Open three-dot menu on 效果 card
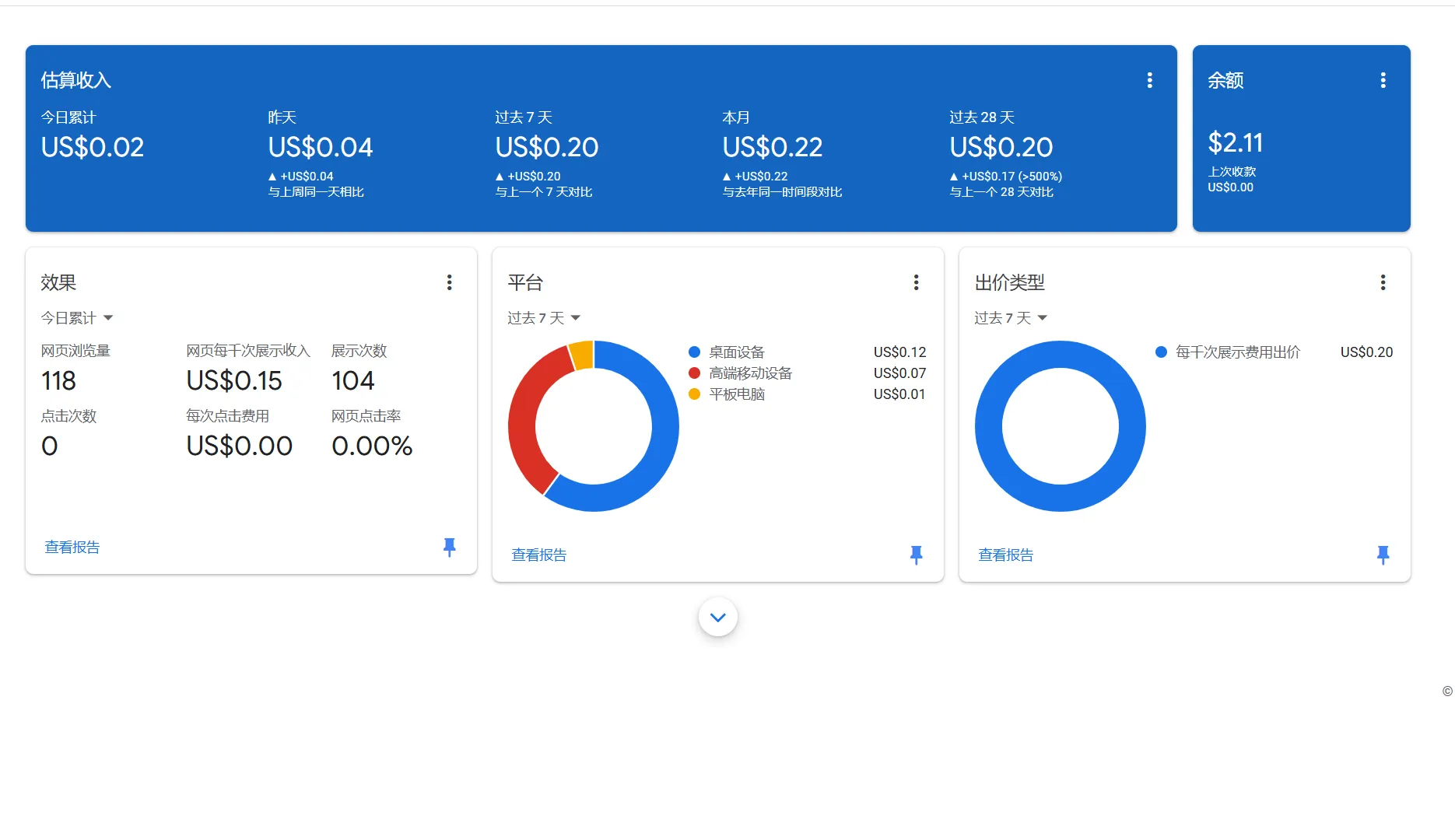Image resolution: width=1455 pixels, height=840 pixels. tap(449, 282)
